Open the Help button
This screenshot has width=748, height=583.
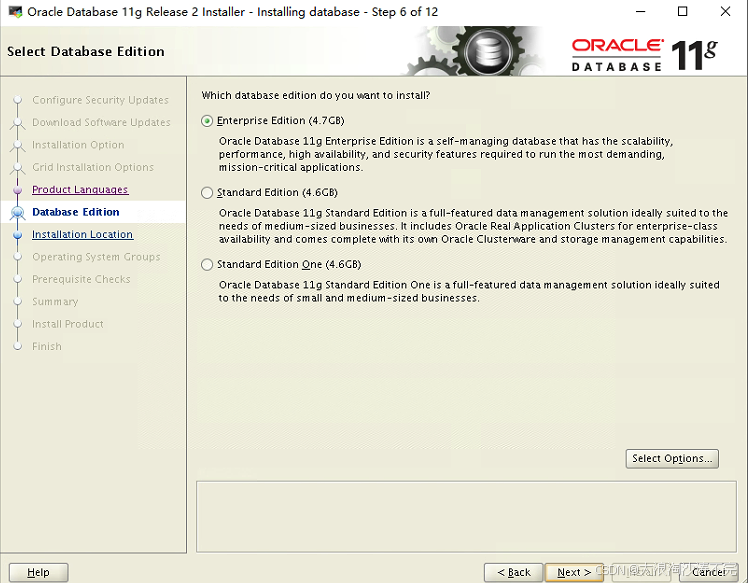click(39, 572)
